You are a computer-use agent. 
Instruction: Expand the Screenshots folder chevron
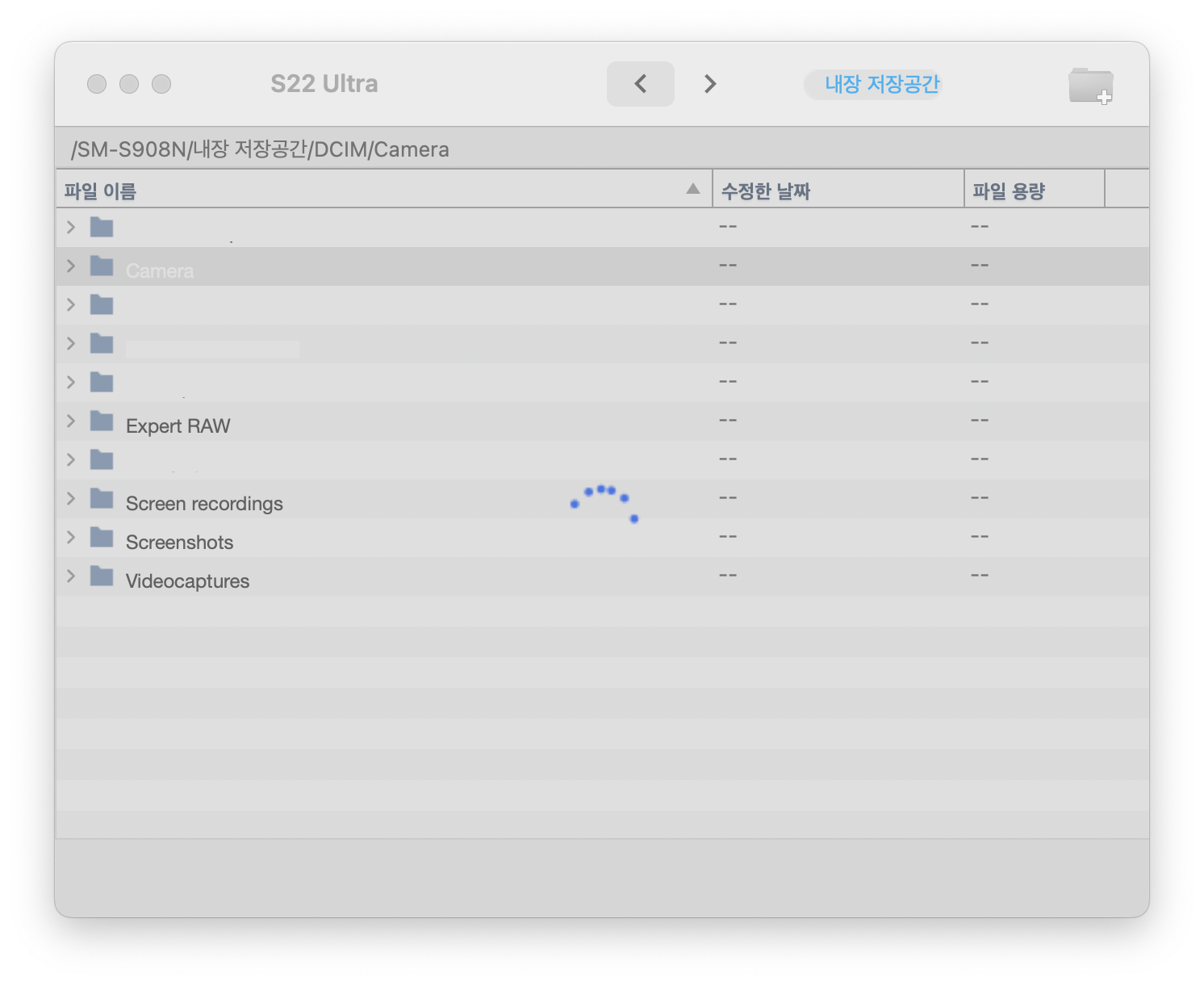tap(71, 537)
